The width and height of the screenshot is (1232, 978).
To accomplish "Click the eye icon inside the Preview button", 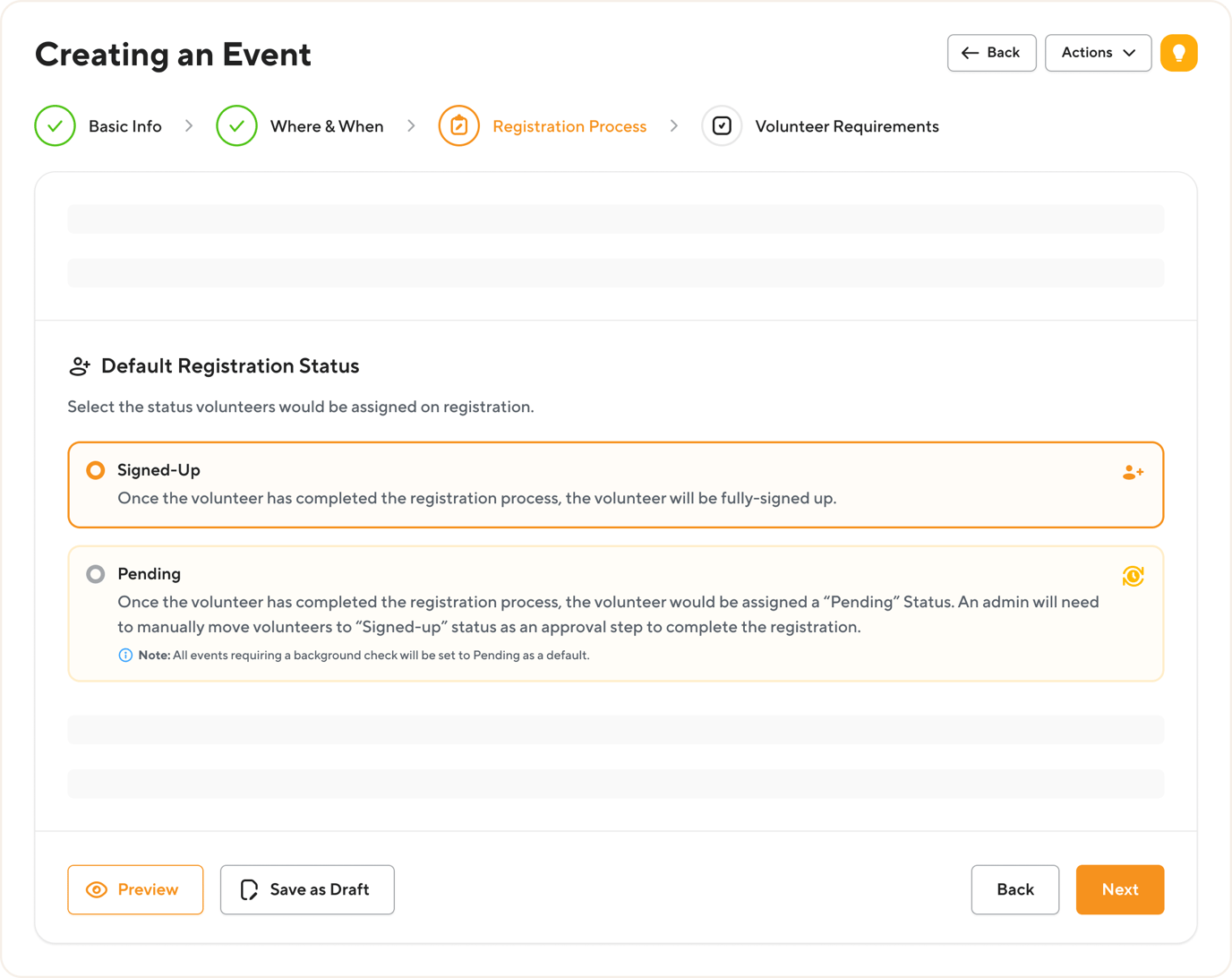I will (x=97, y=889).
